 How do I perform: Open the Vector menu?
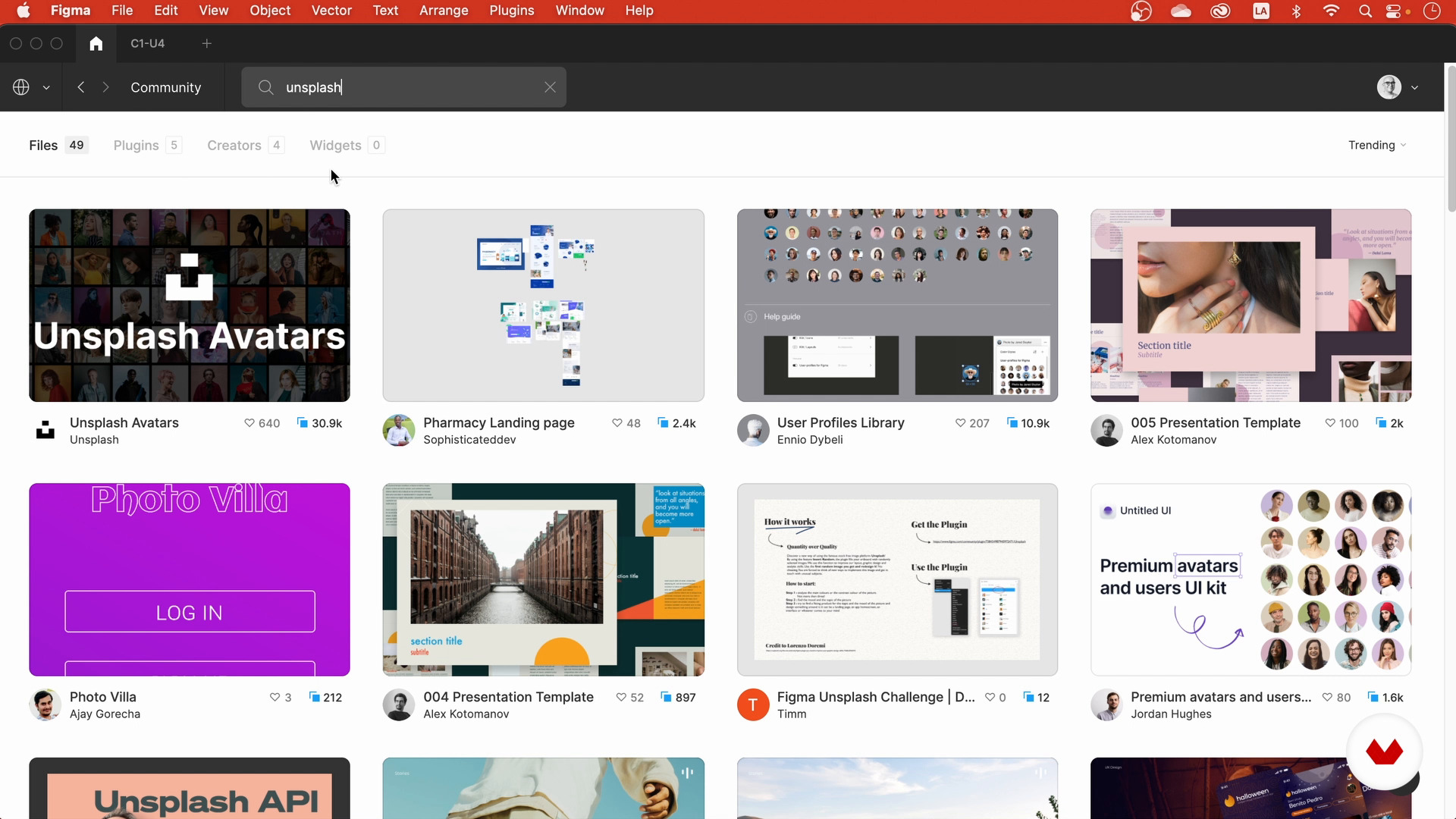pyautogui.click(x=331, y=11)
